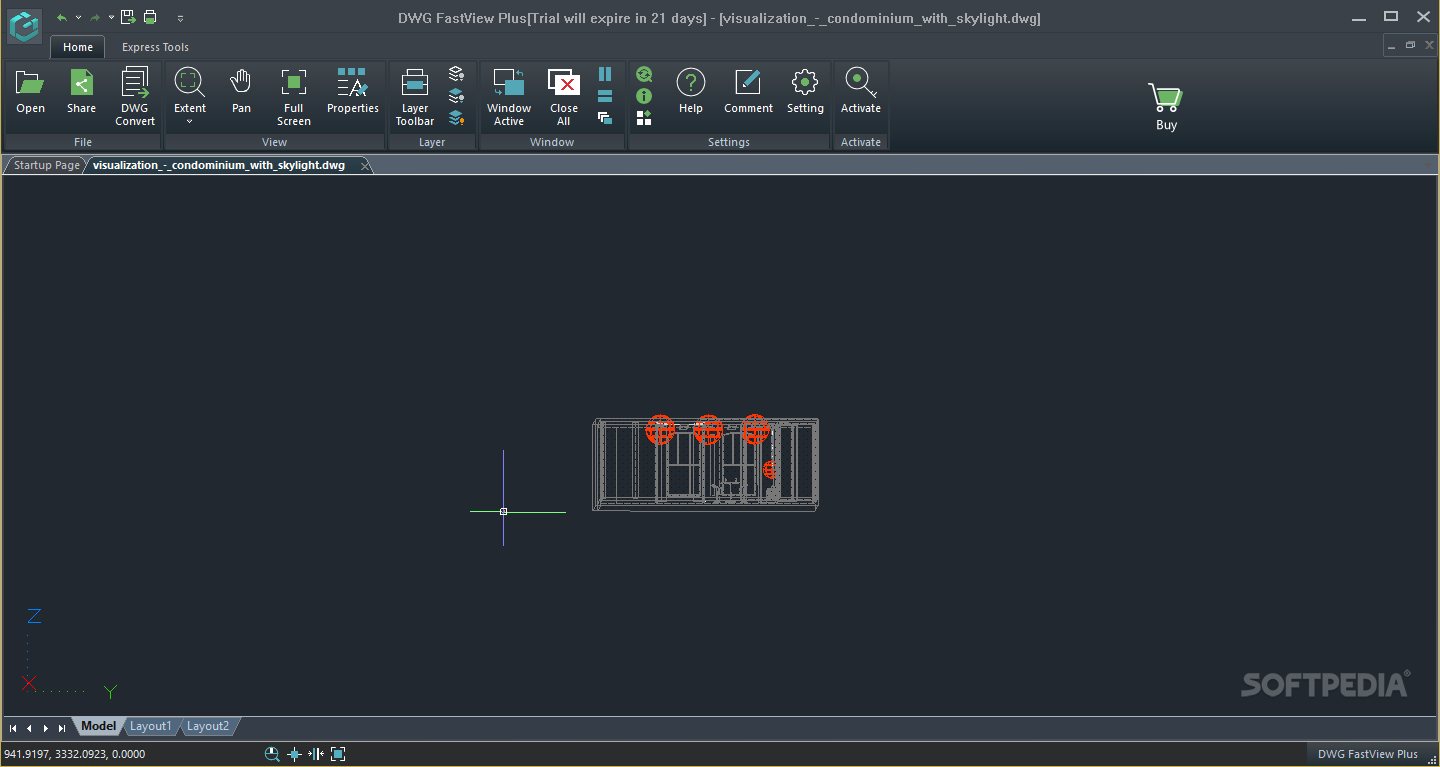Click the DWG FastView Plus status bar label
Screen dimensions: 1440x767
[x=1367, y=754]
